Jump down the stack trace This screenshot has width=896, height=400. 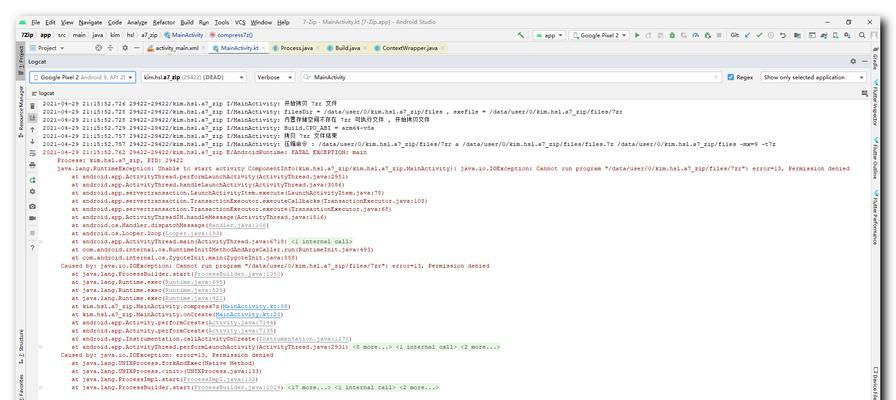pos(32,141)
